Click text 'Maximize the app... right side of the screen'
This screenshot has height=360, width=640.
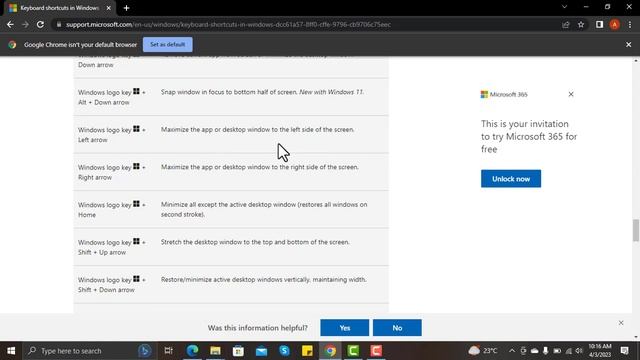[260, 167]
